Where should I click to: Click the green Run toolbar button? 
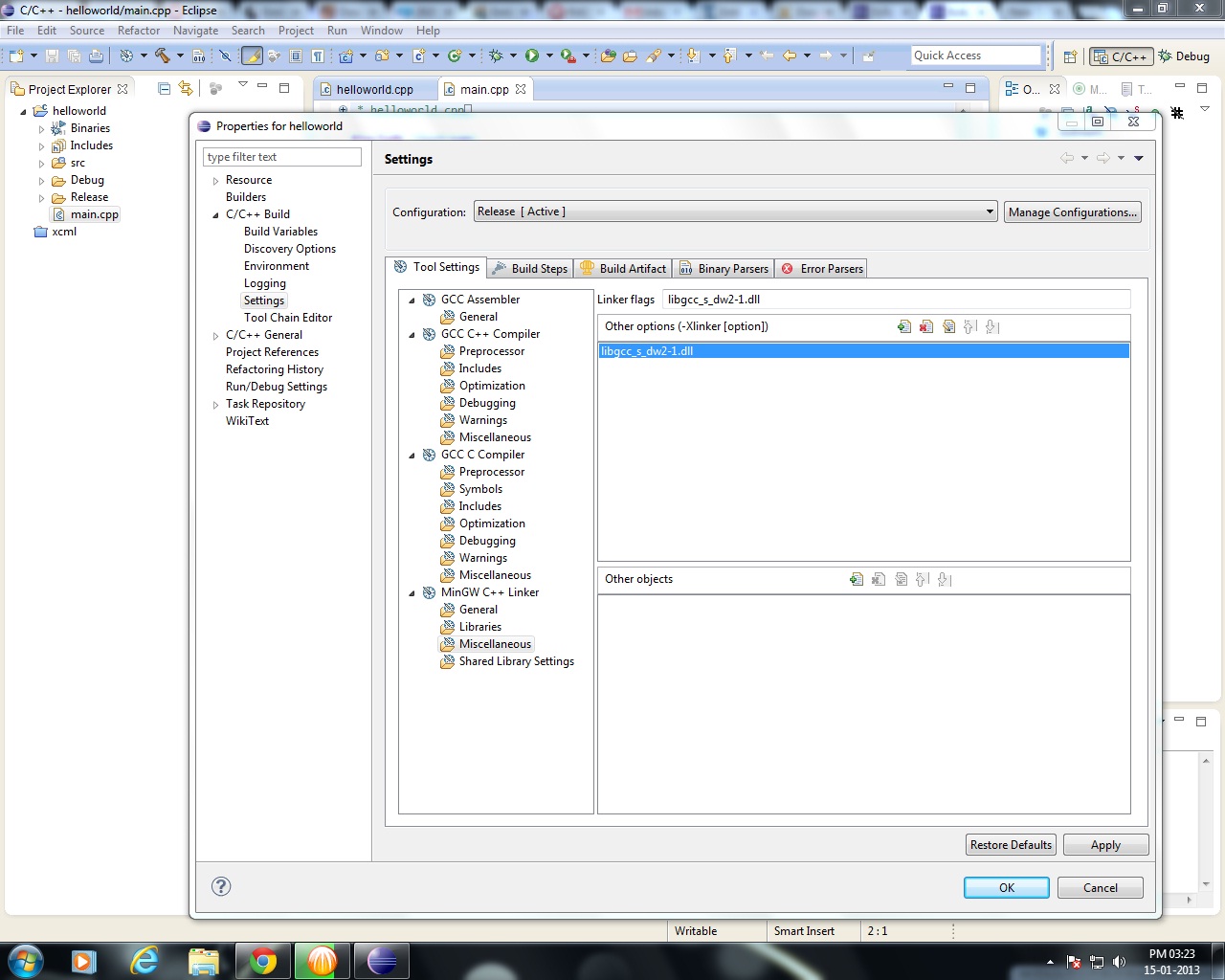tap(532, 56)
